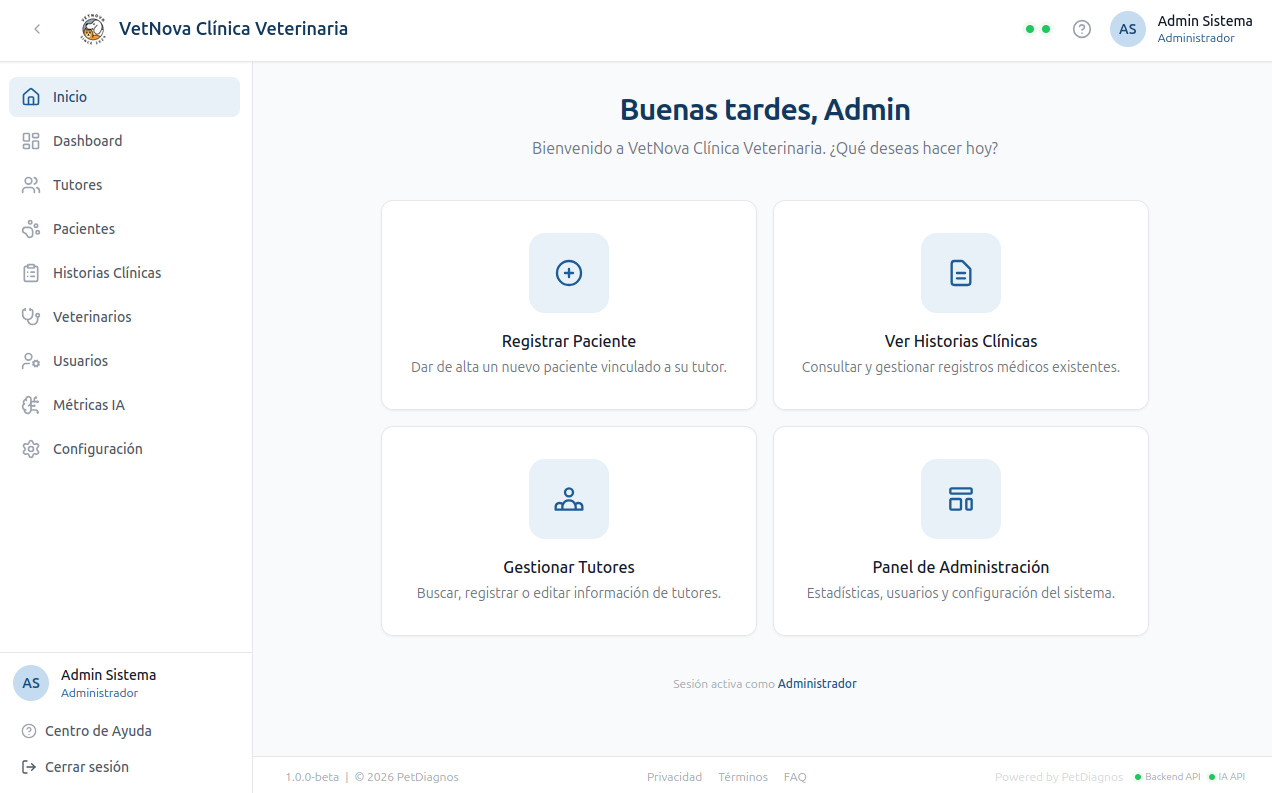
Task: Click the layout icon on Panel de Administración
Action: point(961,499)
